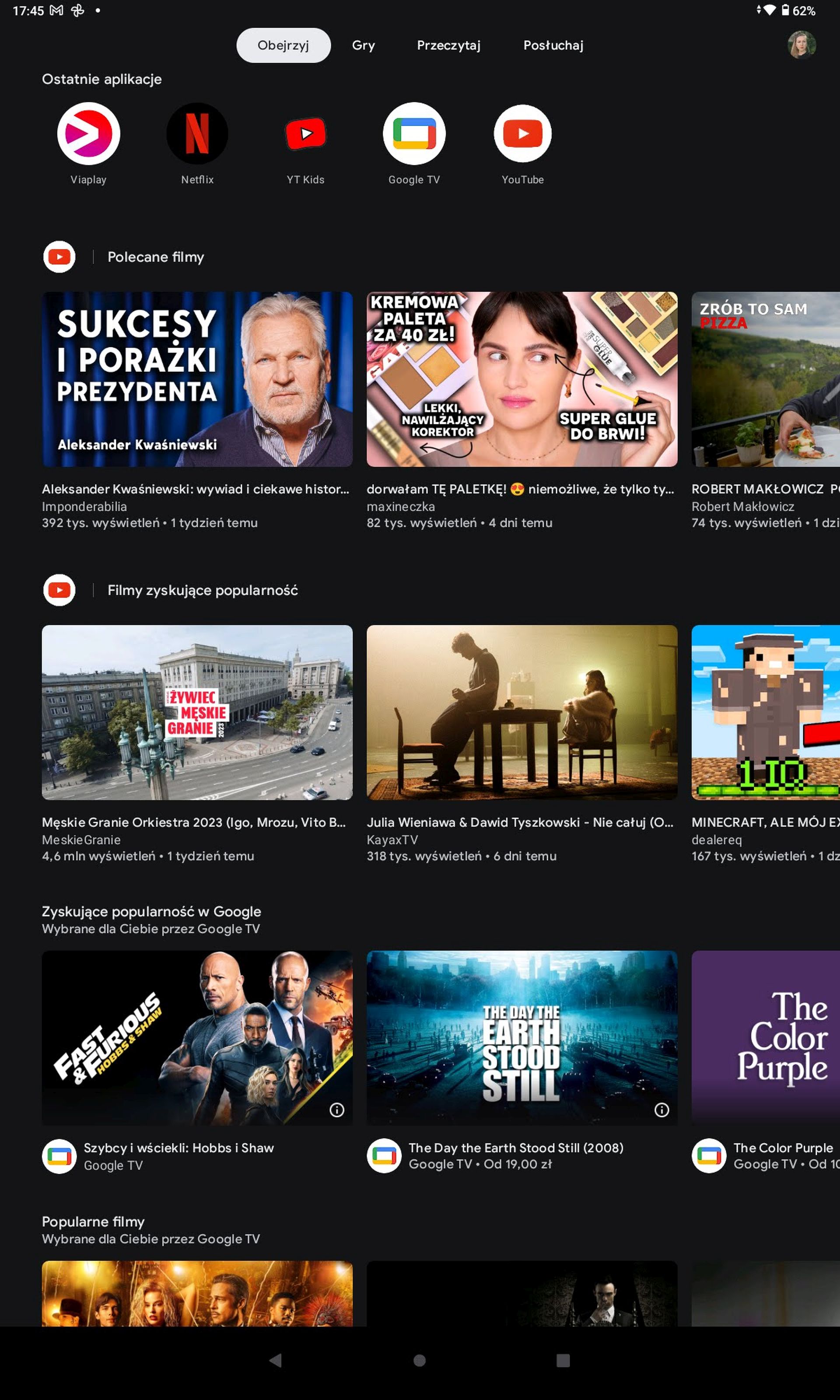Play Kremowa paleta makeup video thumbnail
The height and width of the screenshot is (1400, 840).
click(522, 379)
